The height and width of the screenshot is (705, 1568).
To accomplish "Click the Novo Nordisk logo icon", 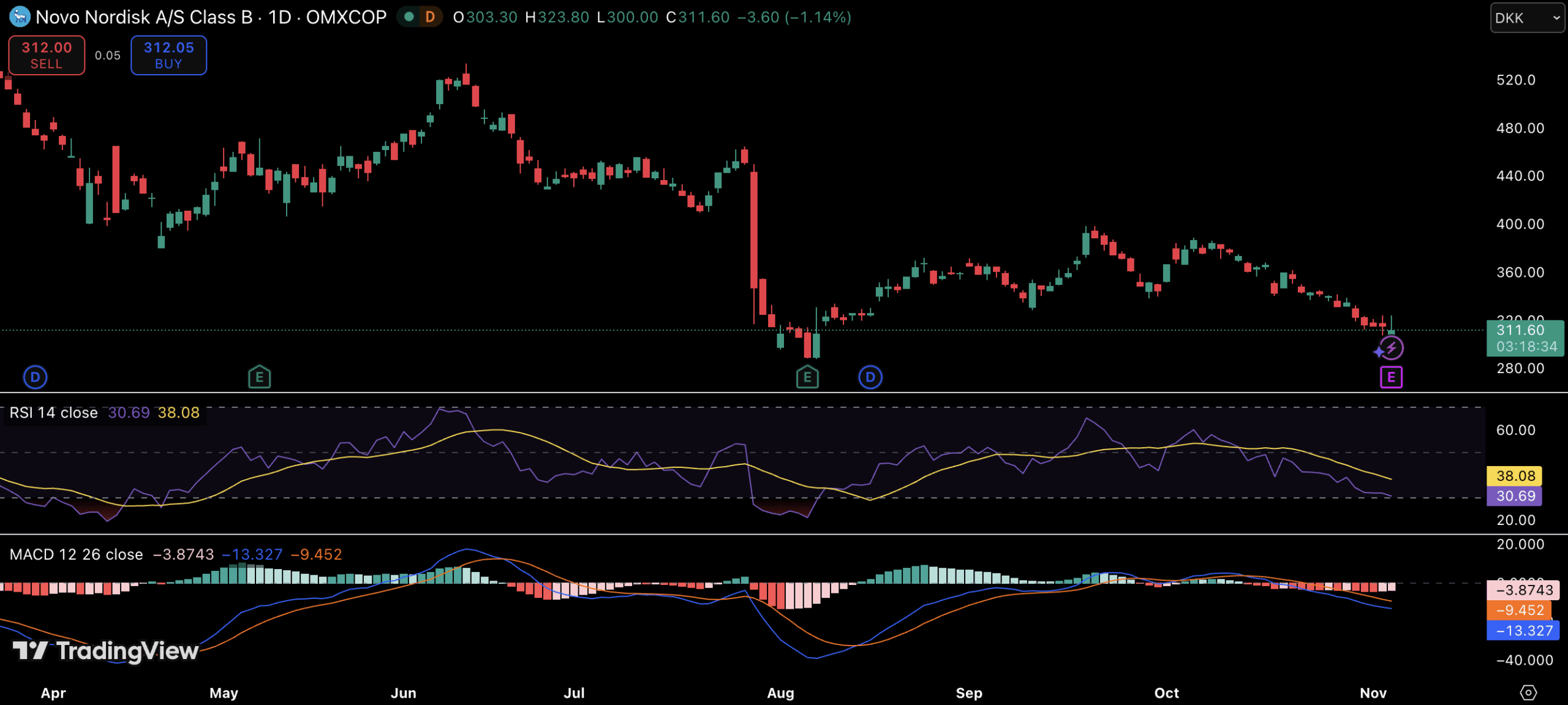I will 20,17.
